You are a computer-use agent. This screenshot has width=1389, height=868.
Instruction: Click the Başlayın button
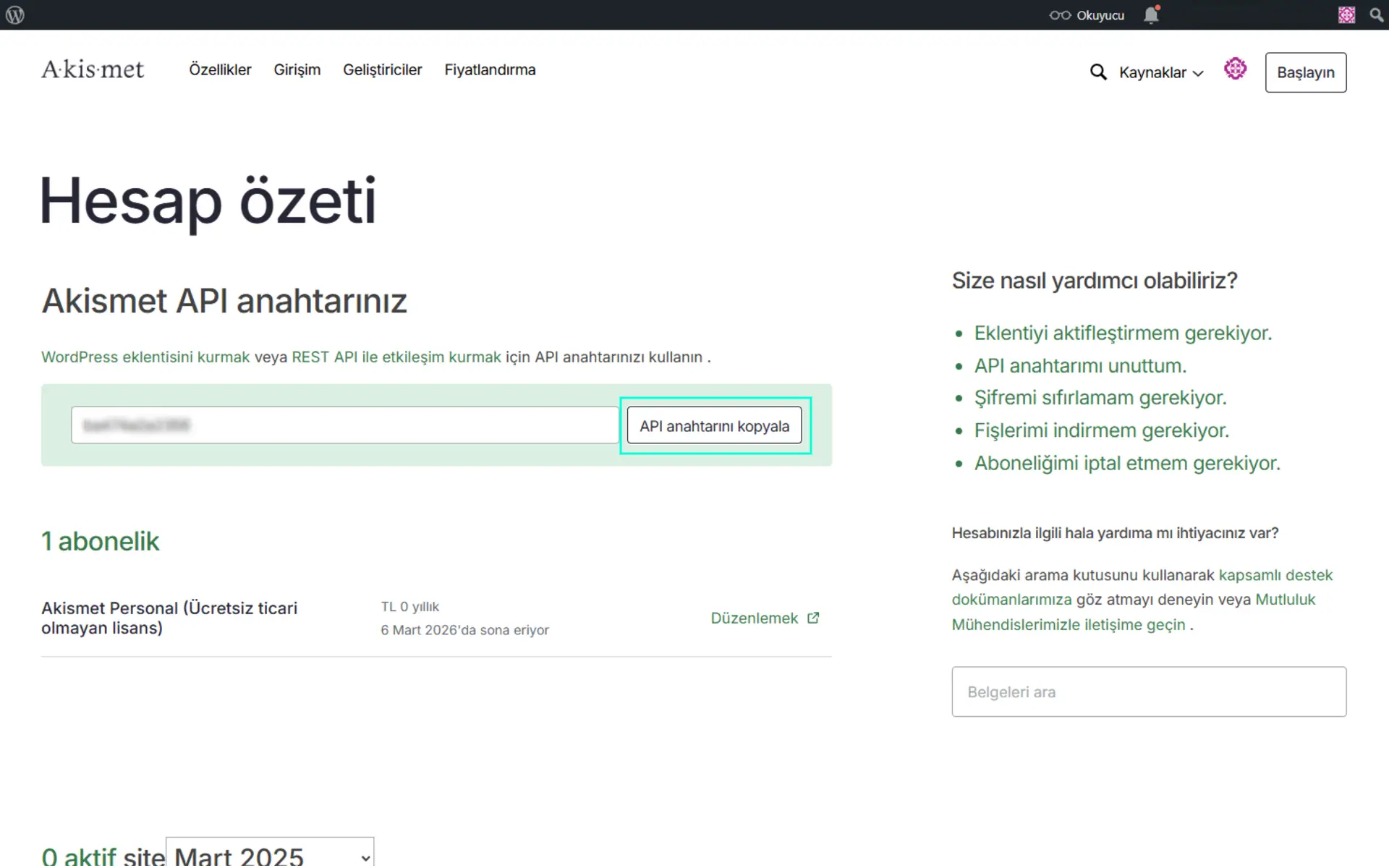pyautogui.click(x=1305, y=72)
